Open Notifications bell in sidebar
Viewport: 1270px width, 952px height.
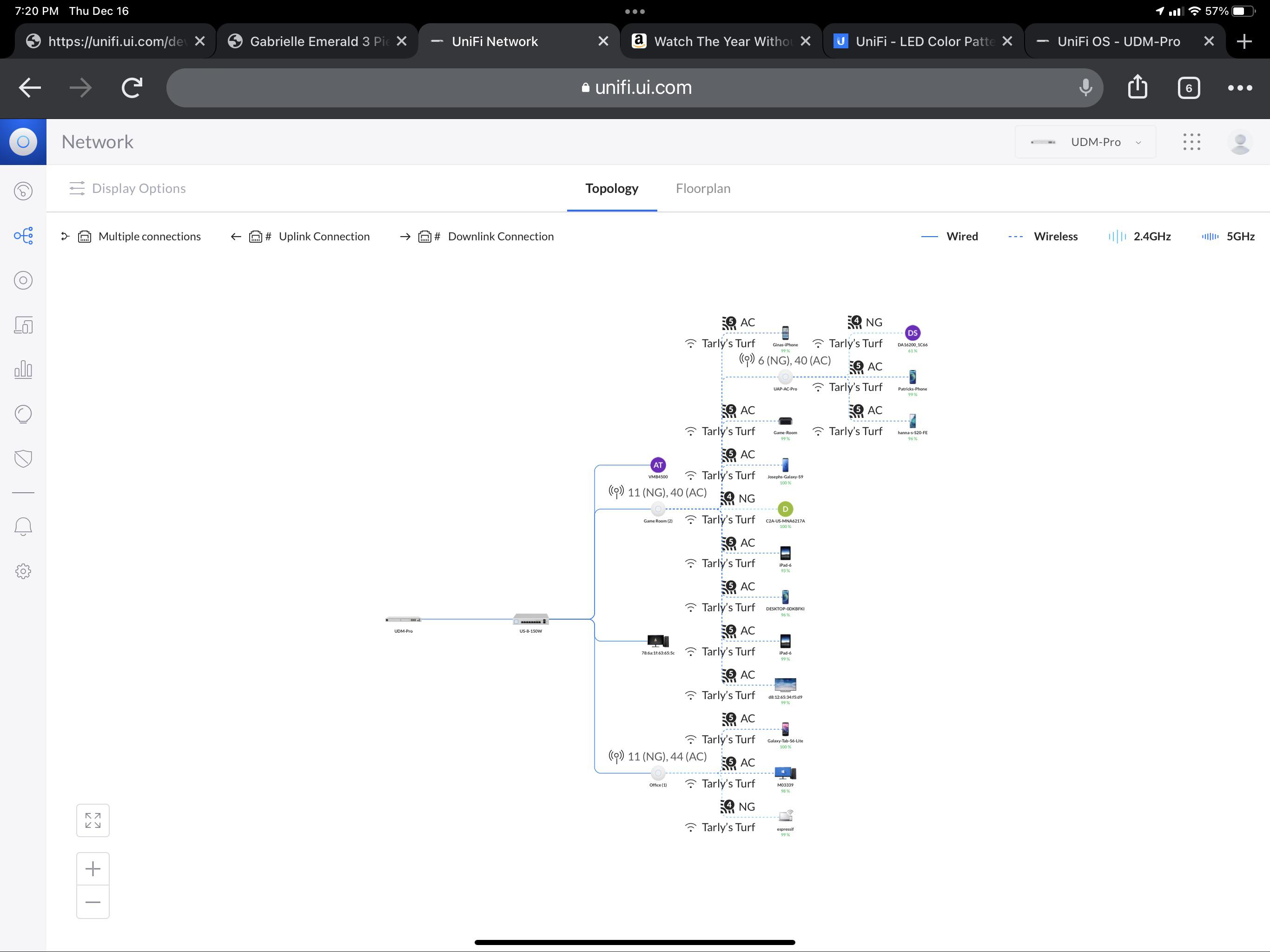click(x=23, y=526)
